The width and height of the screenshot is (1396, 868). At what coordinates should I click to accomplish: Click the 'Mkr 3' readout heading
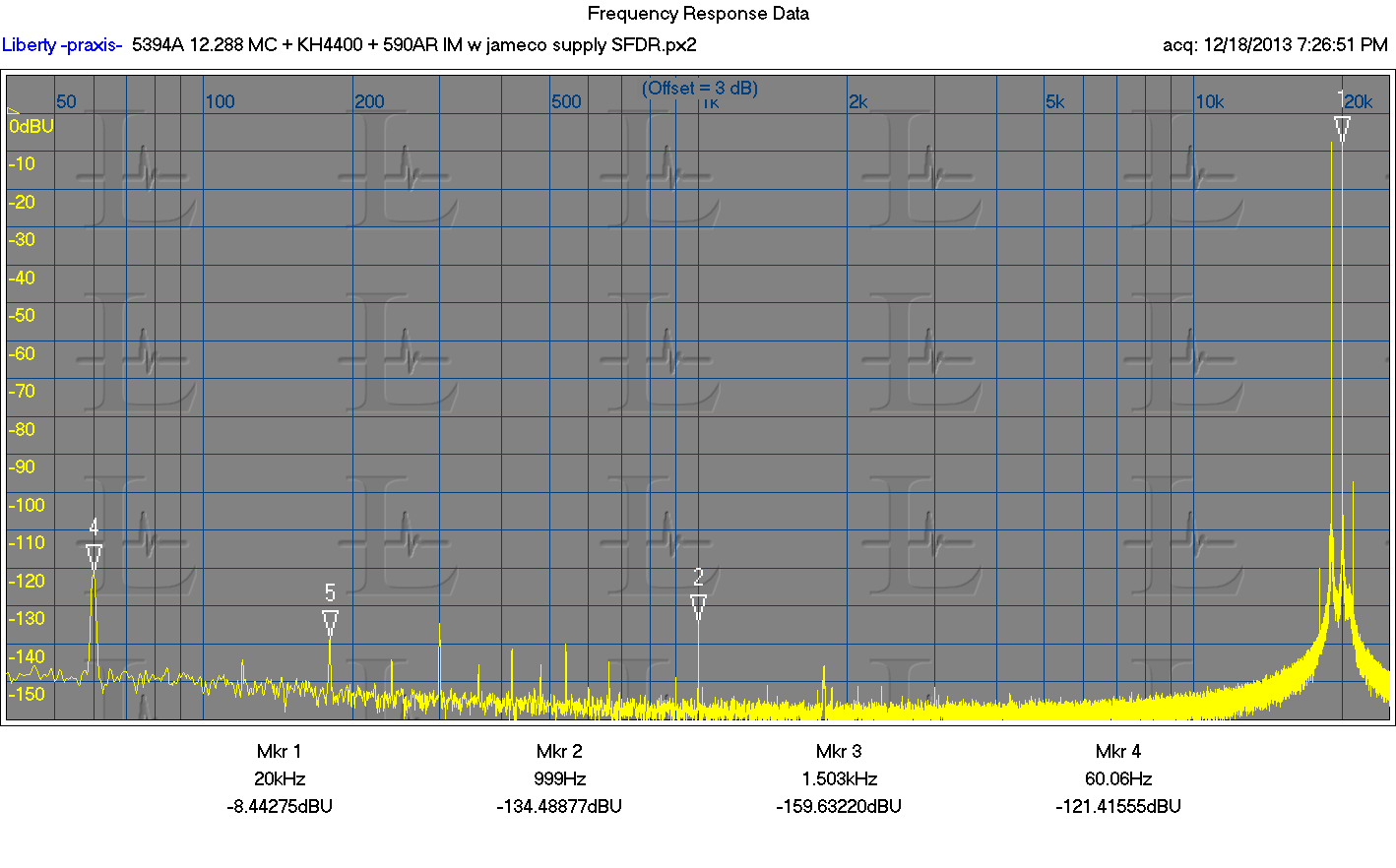point(839,752)
